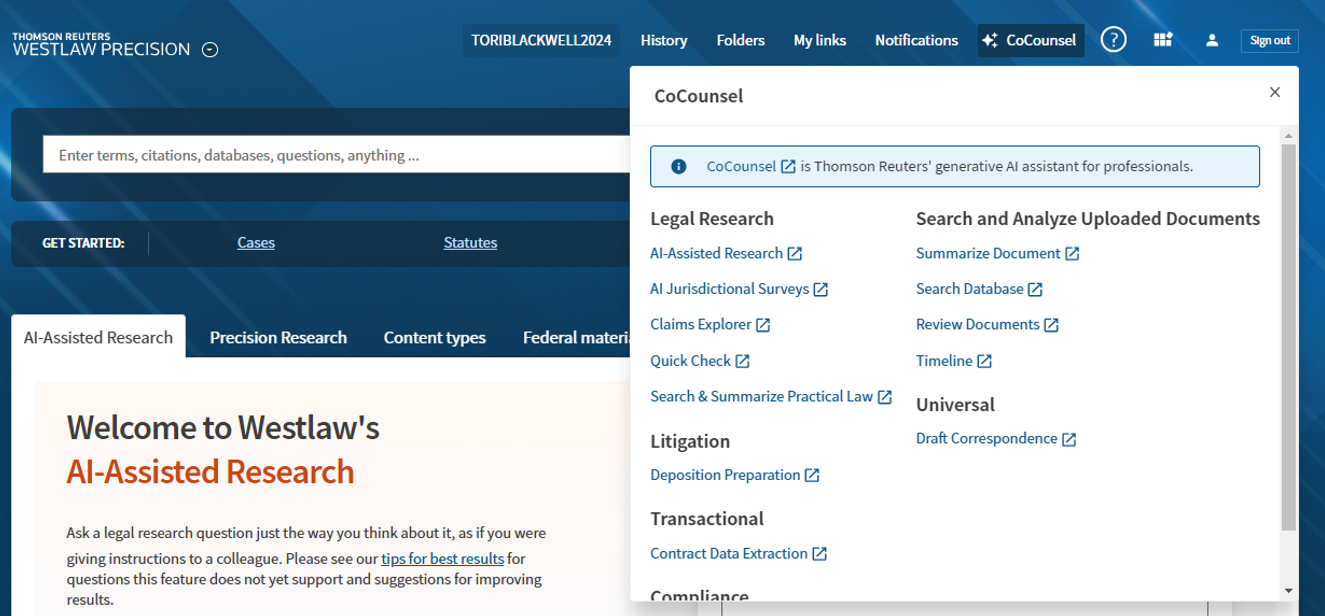Open the apps grid icon

1162,40
